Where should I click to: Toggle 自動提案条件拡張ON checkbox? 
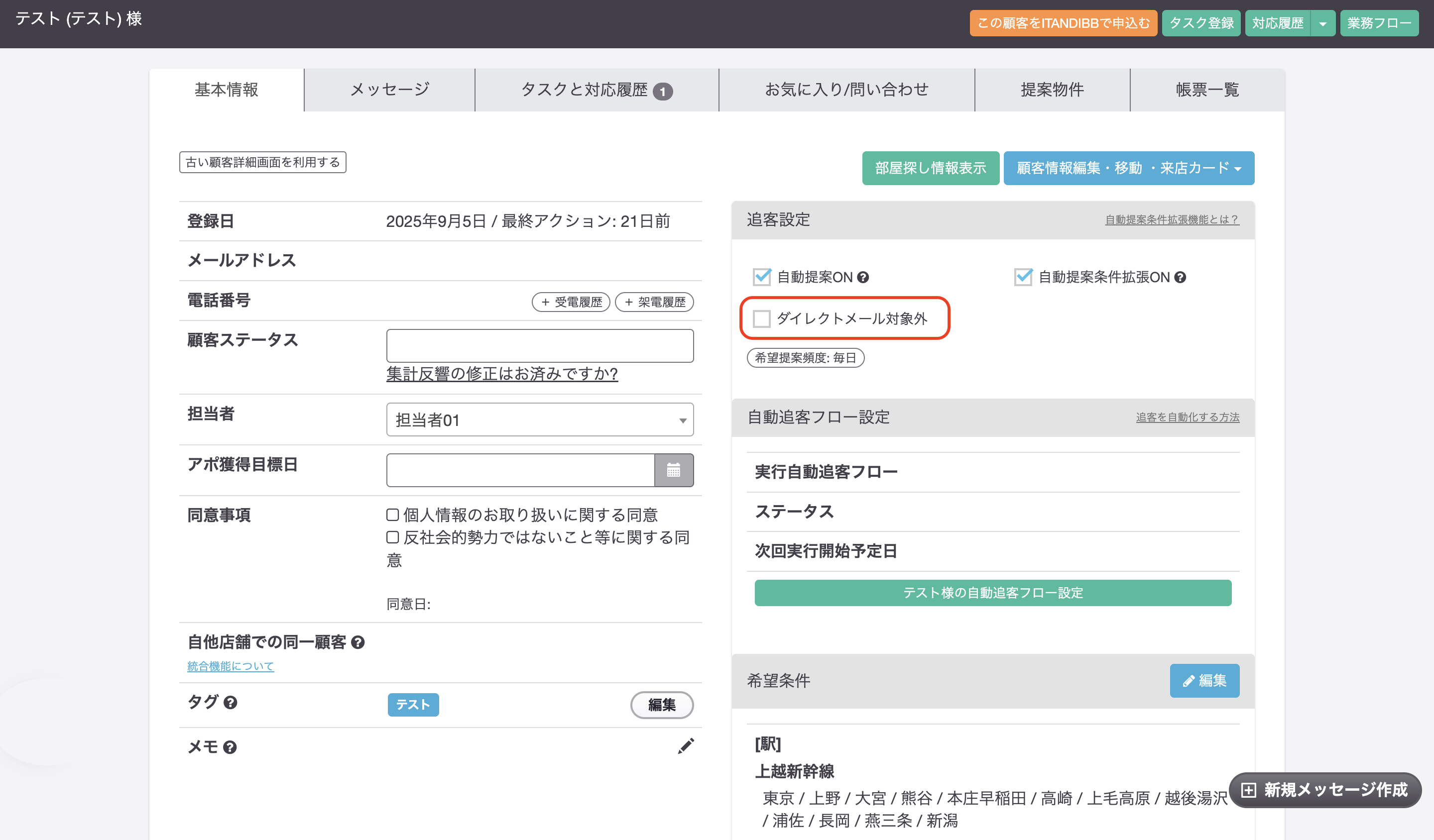[x=1023, y=277]
